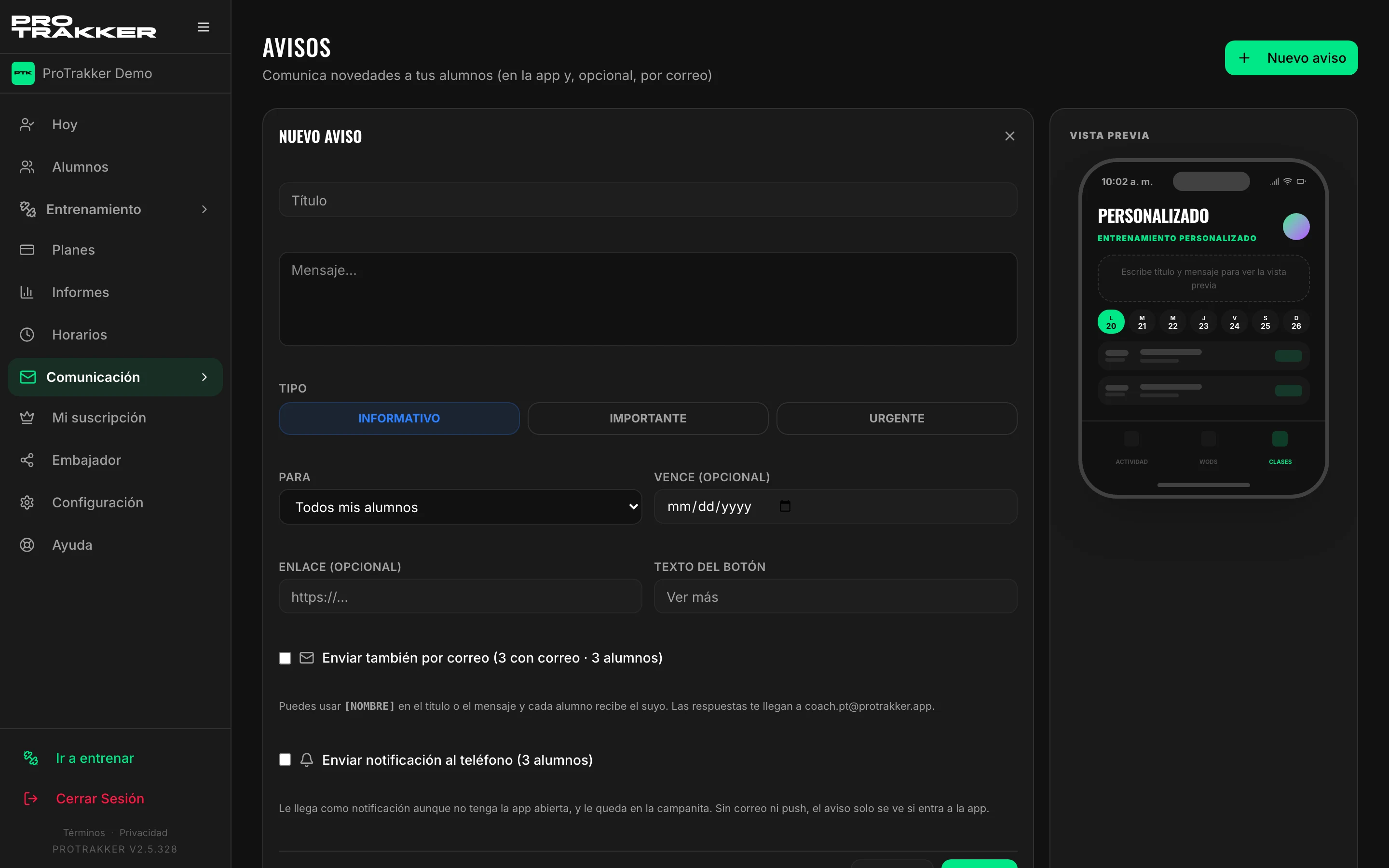Click the Nuevo aviso button
The image size is (1389, 868).
(1291, 58)
